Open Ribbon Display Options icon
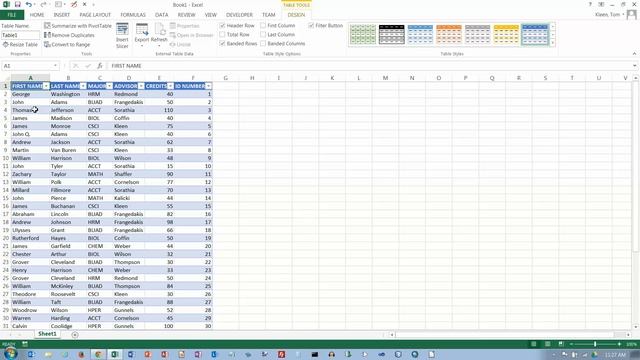This screenshot has height=360, width=640. tap(601, 4)
